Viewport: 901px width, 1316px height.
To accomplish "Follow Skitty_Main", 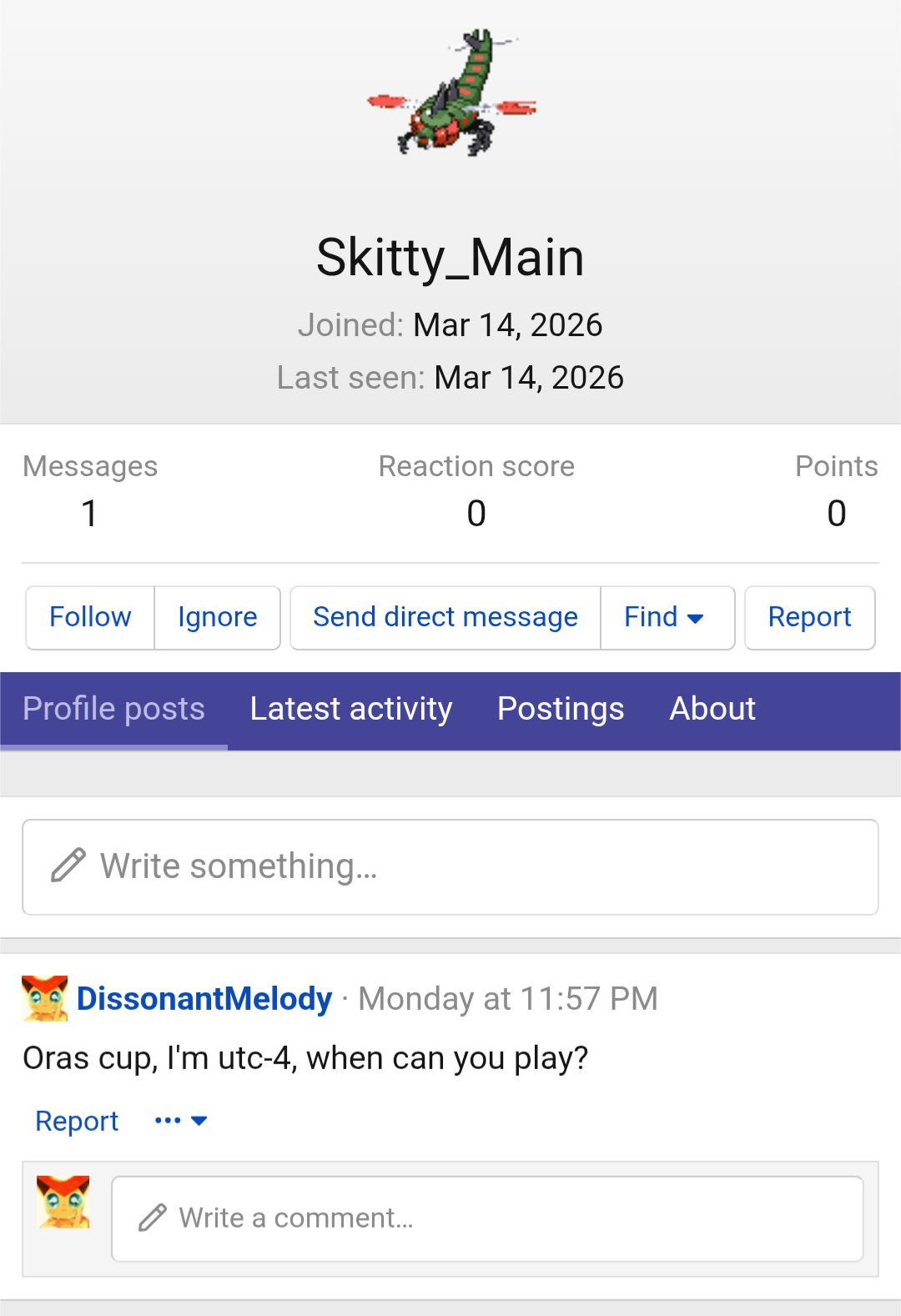I will point(90,618).
